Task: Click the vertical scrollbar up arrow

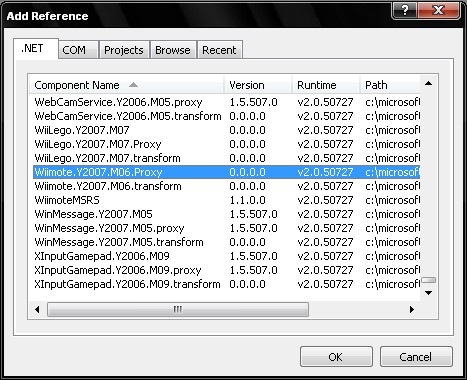Action: pos(429,84)
